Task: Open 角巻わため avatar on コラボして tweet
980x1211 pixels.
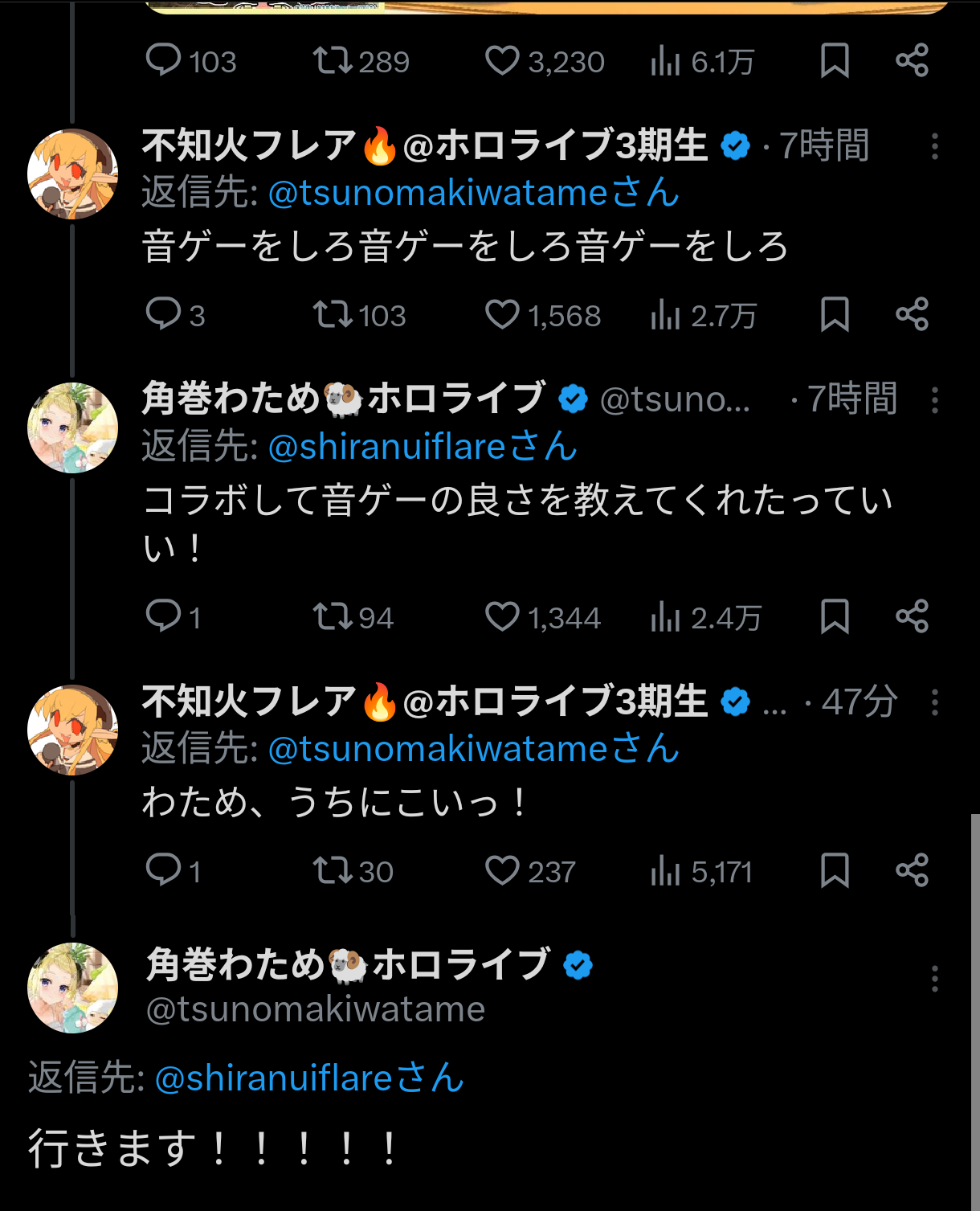Action: [x=73, y=428]
